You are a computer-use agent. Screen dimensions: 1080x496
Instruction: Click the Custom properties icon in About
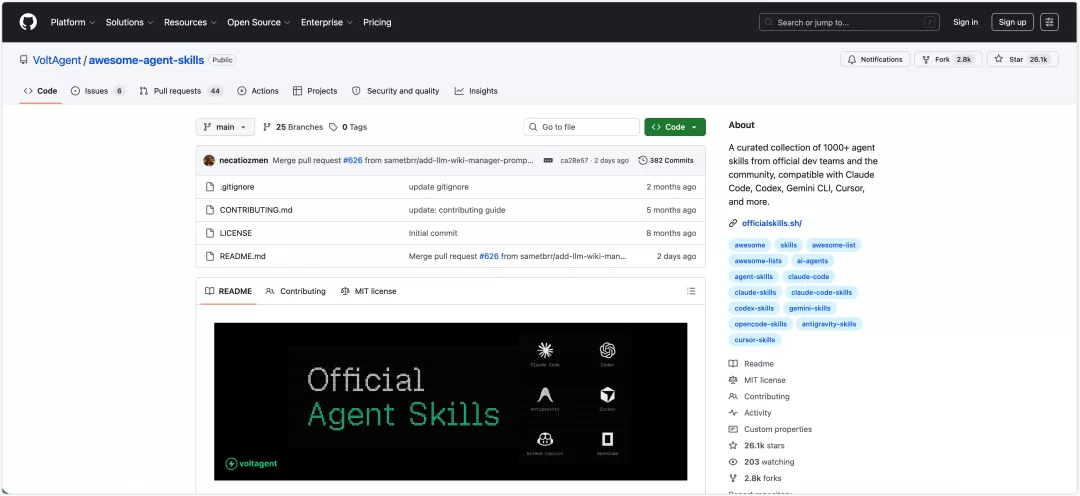[x=733, y=429]
